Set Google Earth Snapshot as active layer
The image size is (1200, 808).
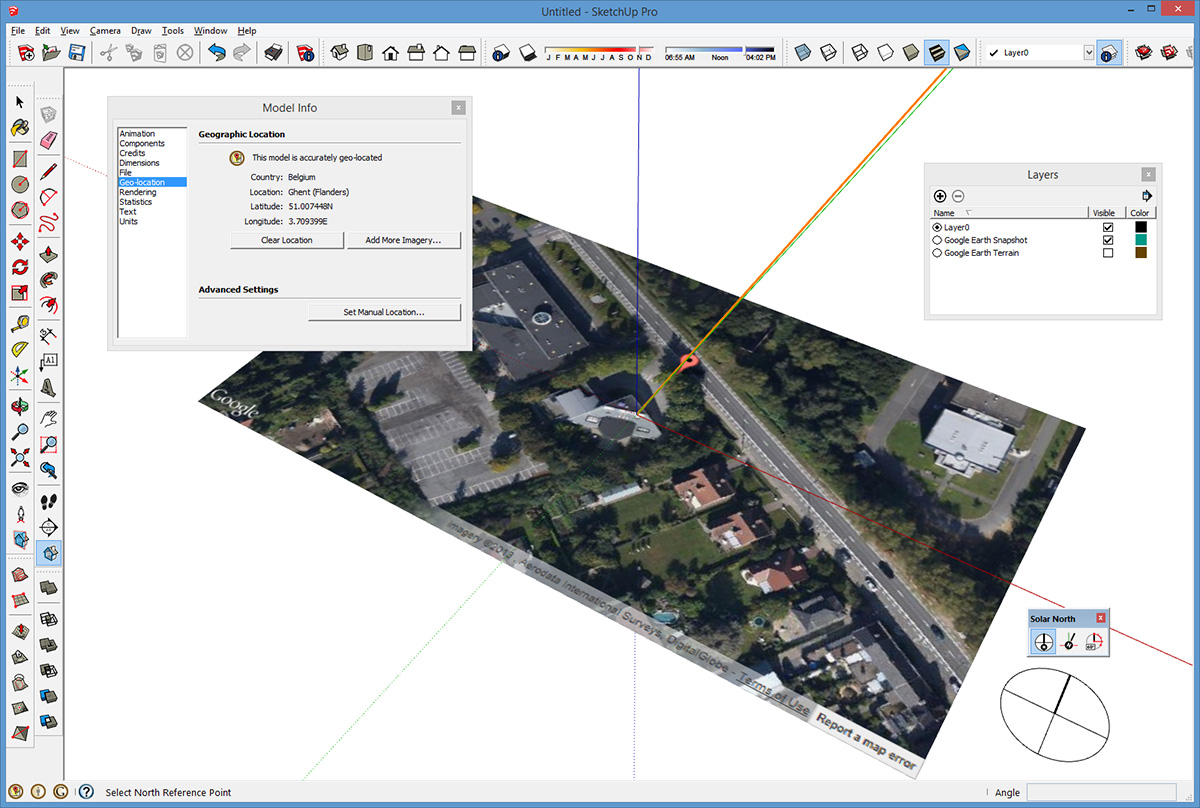click(x=937, y=241)
